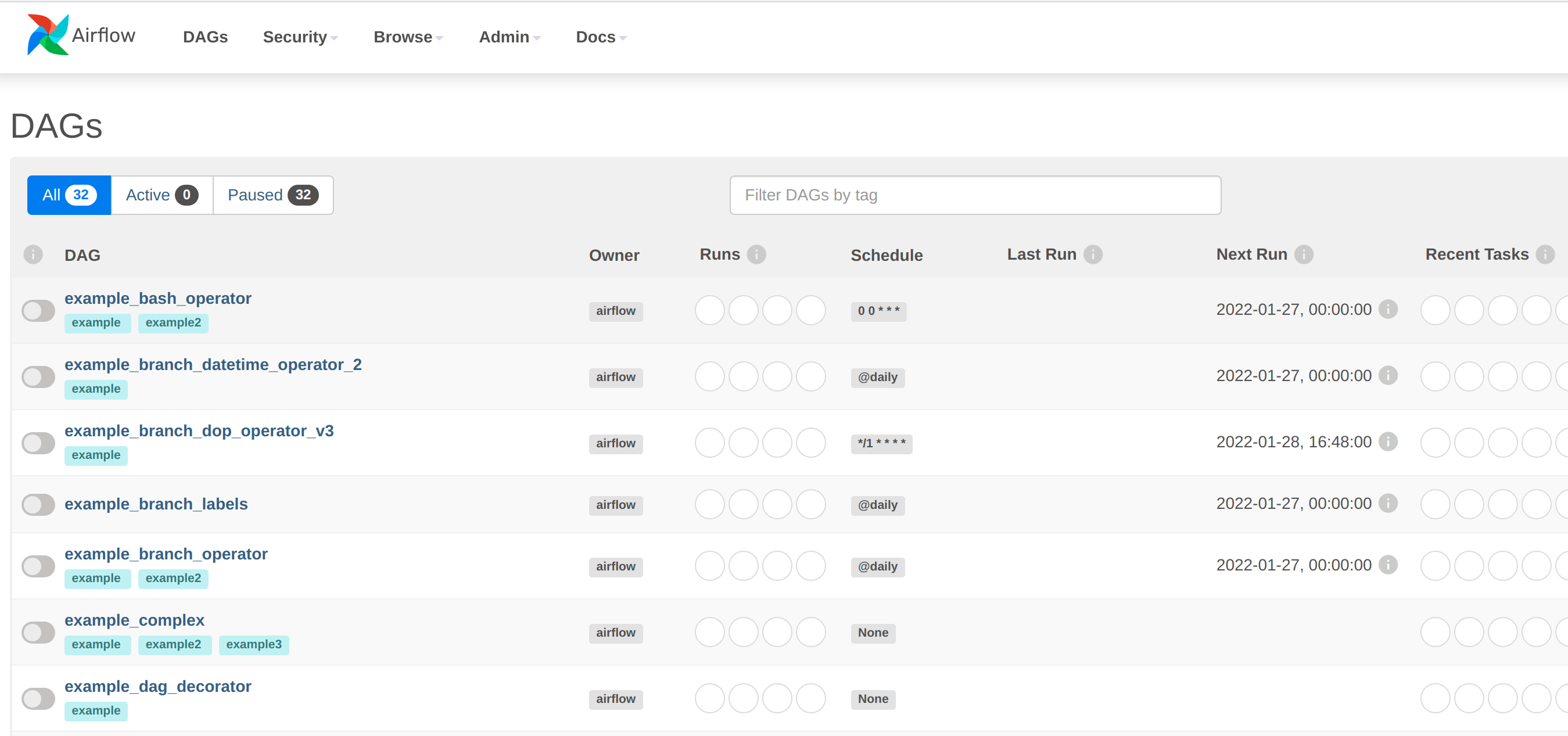Select the Active tab filter
The width and height of the screenshot is (1568, 736).
(x=160, y=195)
